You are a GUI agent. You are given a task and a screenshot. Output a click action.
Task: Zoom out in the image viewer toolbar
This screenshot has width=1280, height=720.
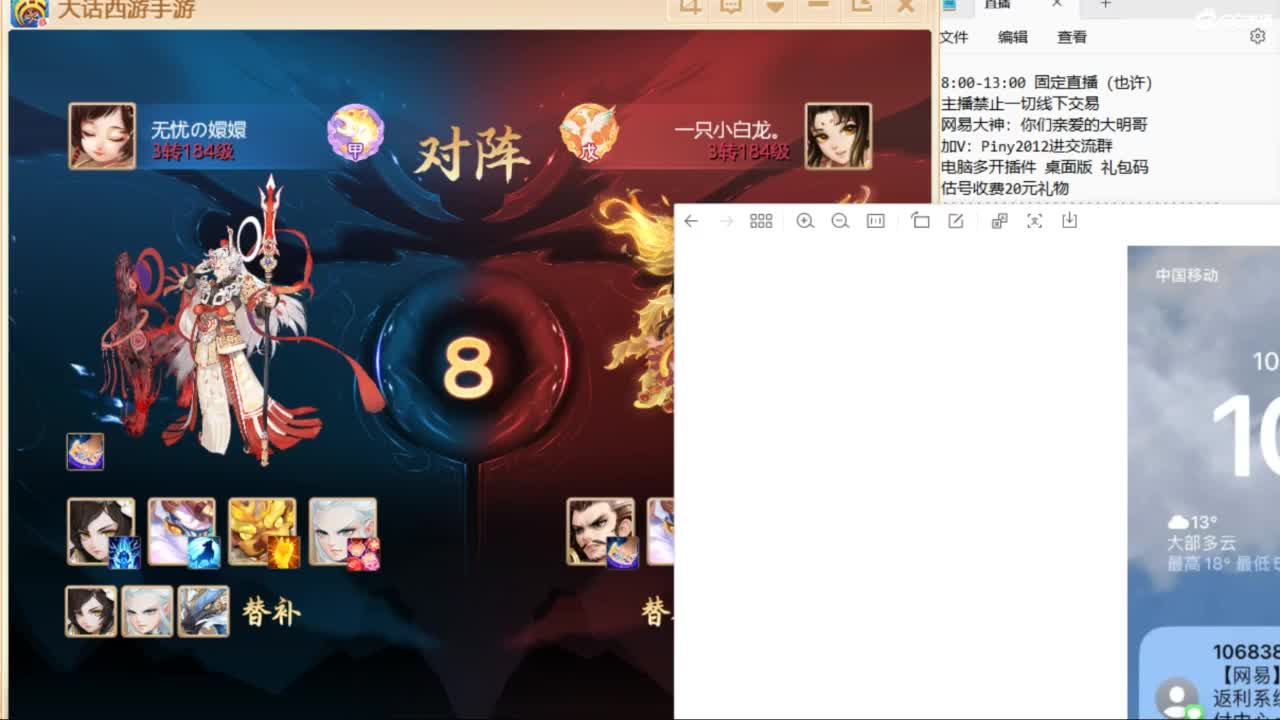pos(840,221)
